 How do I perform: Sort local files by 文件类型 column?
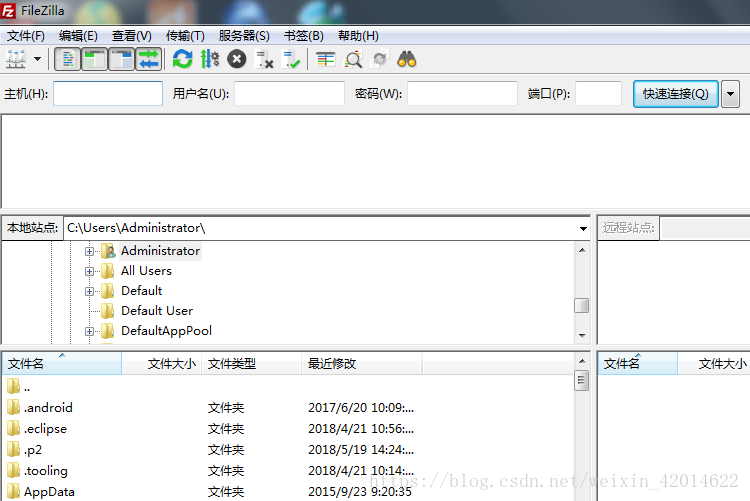coord(252,364)
